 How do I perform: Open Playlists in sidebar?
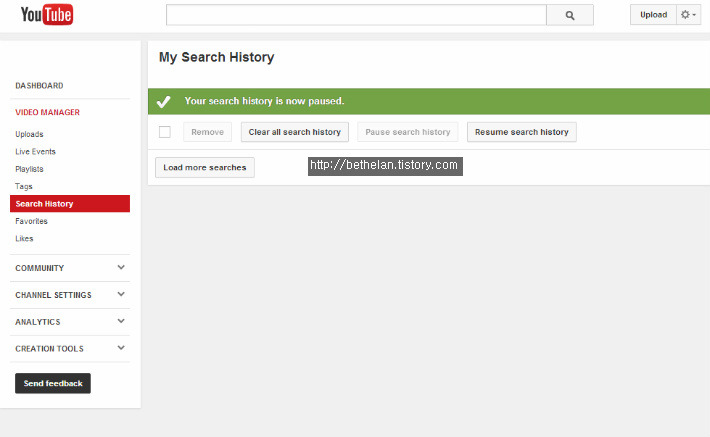[x=29, y=169]
